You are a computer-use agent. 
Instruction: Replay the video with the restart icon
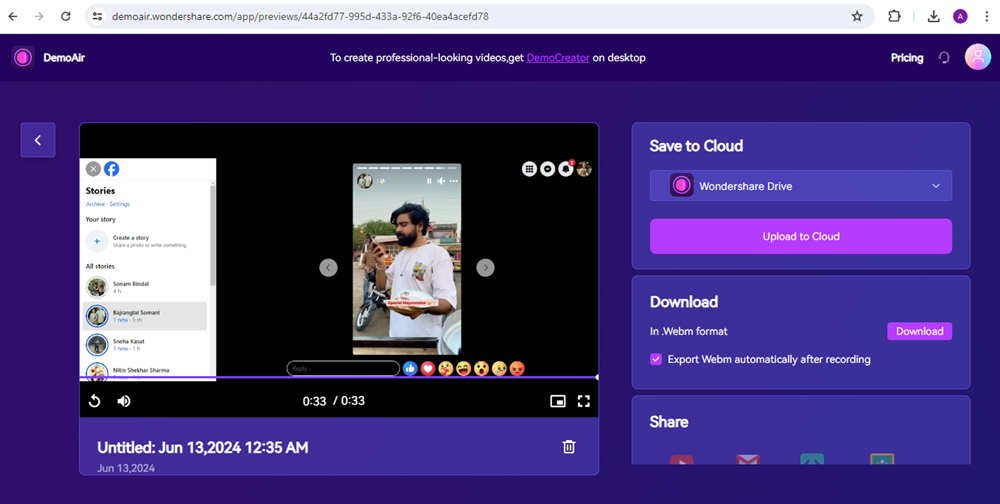click(x=94, y=401)
